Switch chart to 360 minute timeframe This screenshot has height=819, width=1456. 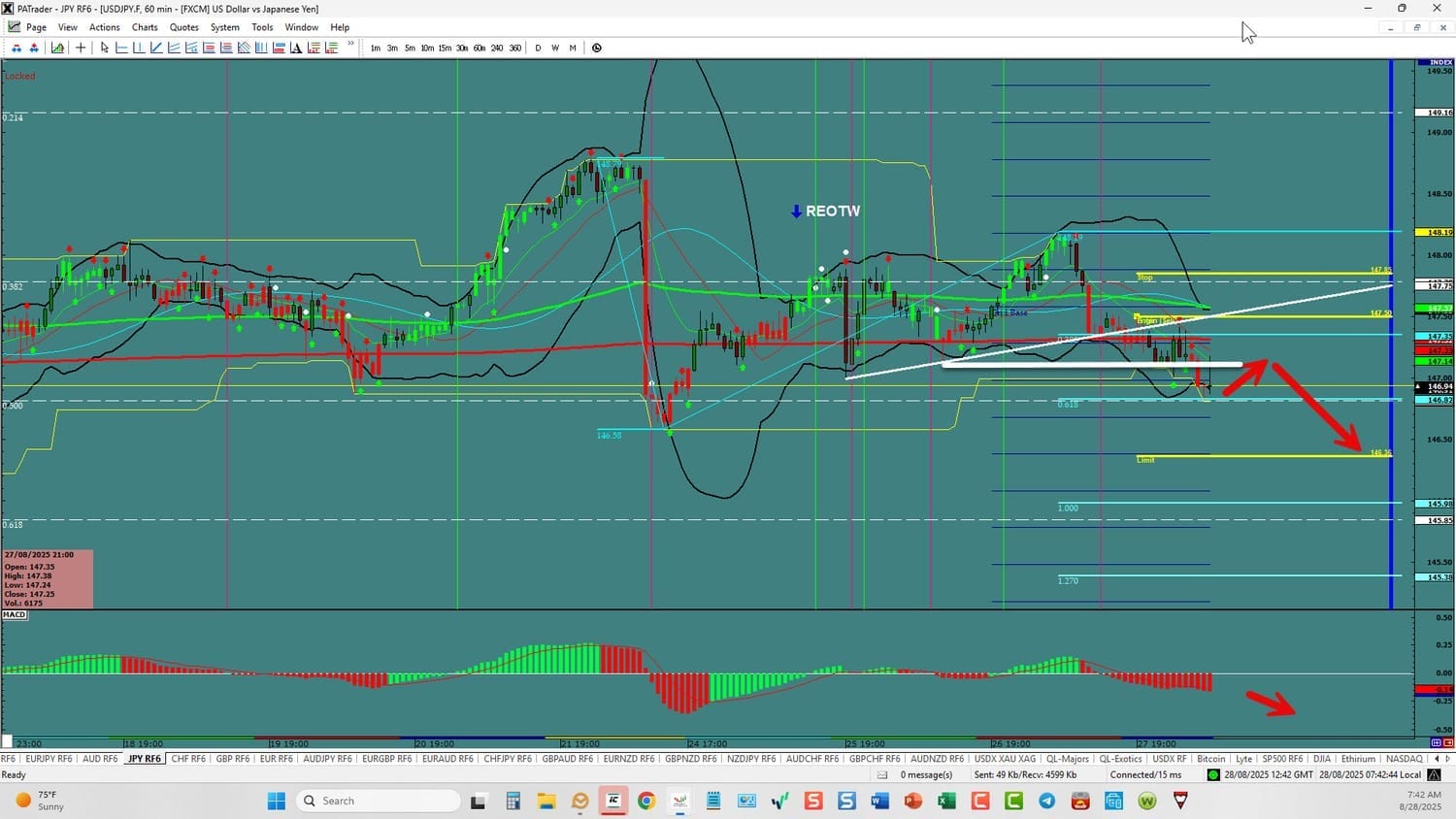coord(514,48)
